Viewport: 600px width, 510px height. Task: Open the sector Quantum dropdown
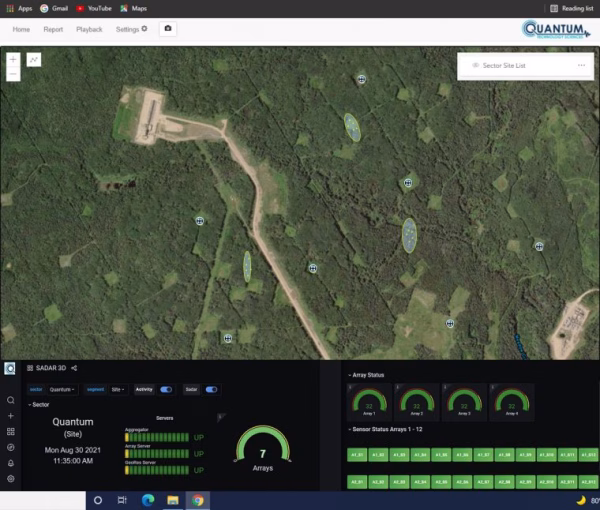pos(62,389)
